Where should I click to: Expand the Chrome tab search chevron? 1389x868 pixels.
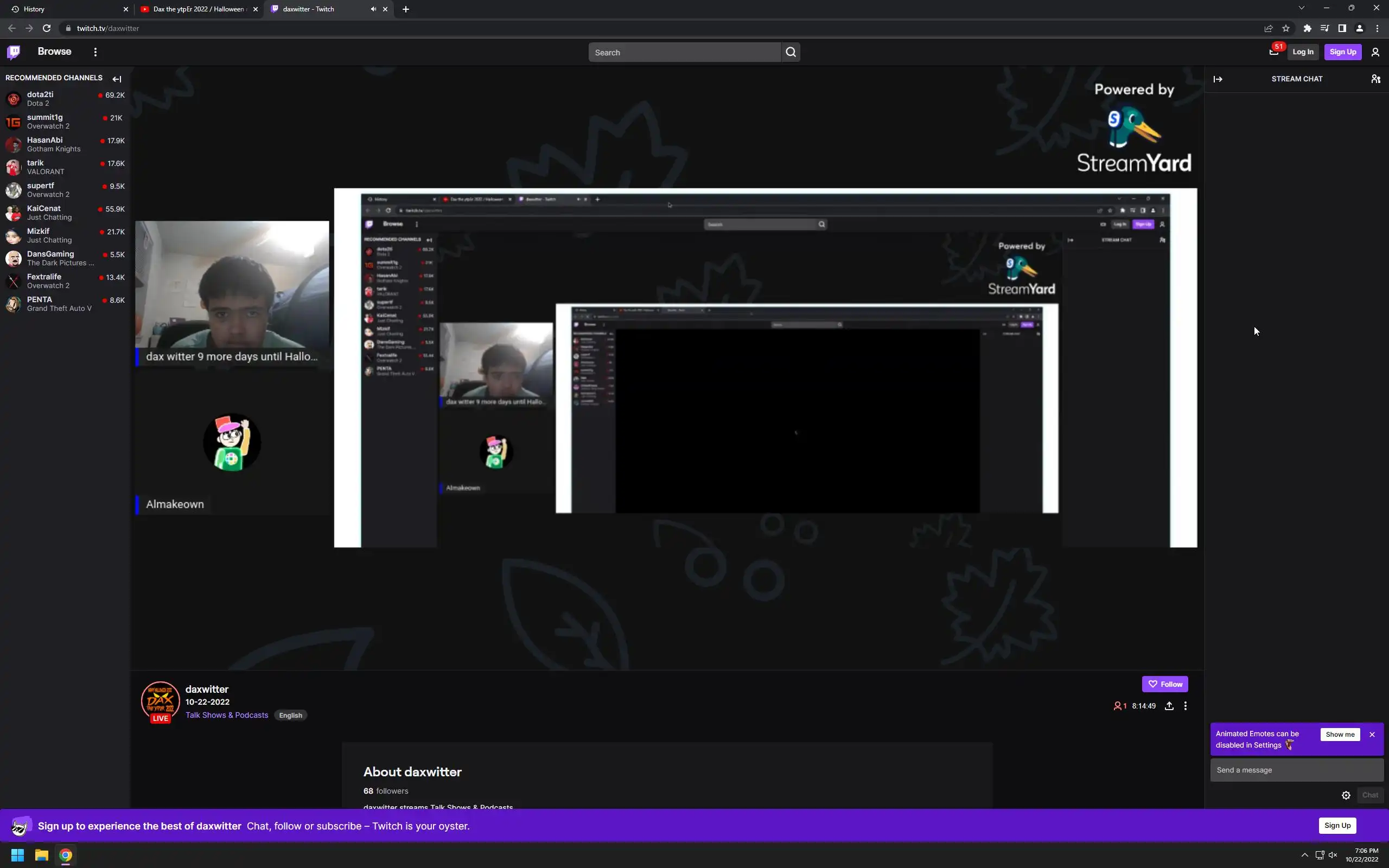[1301, 8]
